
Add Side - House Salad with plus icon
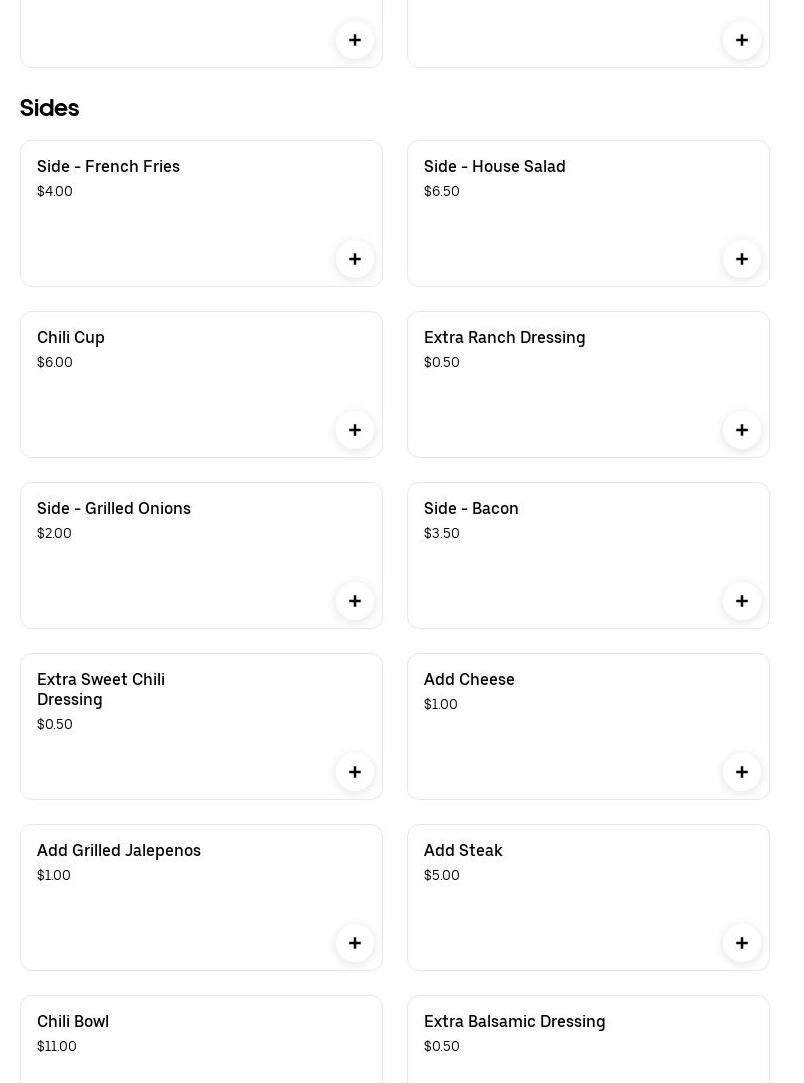click(x=742, y=259)
